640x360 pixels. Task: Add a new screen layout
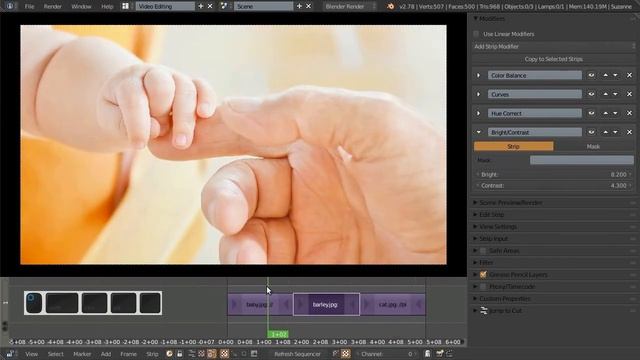tap(201, 6)
